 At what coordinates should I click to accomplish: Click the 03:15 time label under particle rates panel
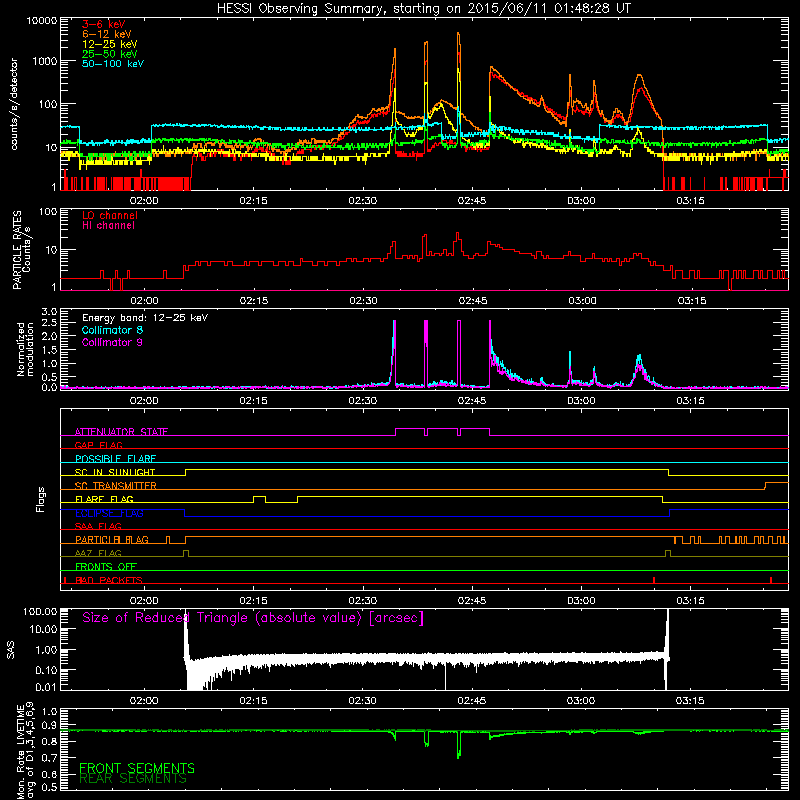click(692, 301)
